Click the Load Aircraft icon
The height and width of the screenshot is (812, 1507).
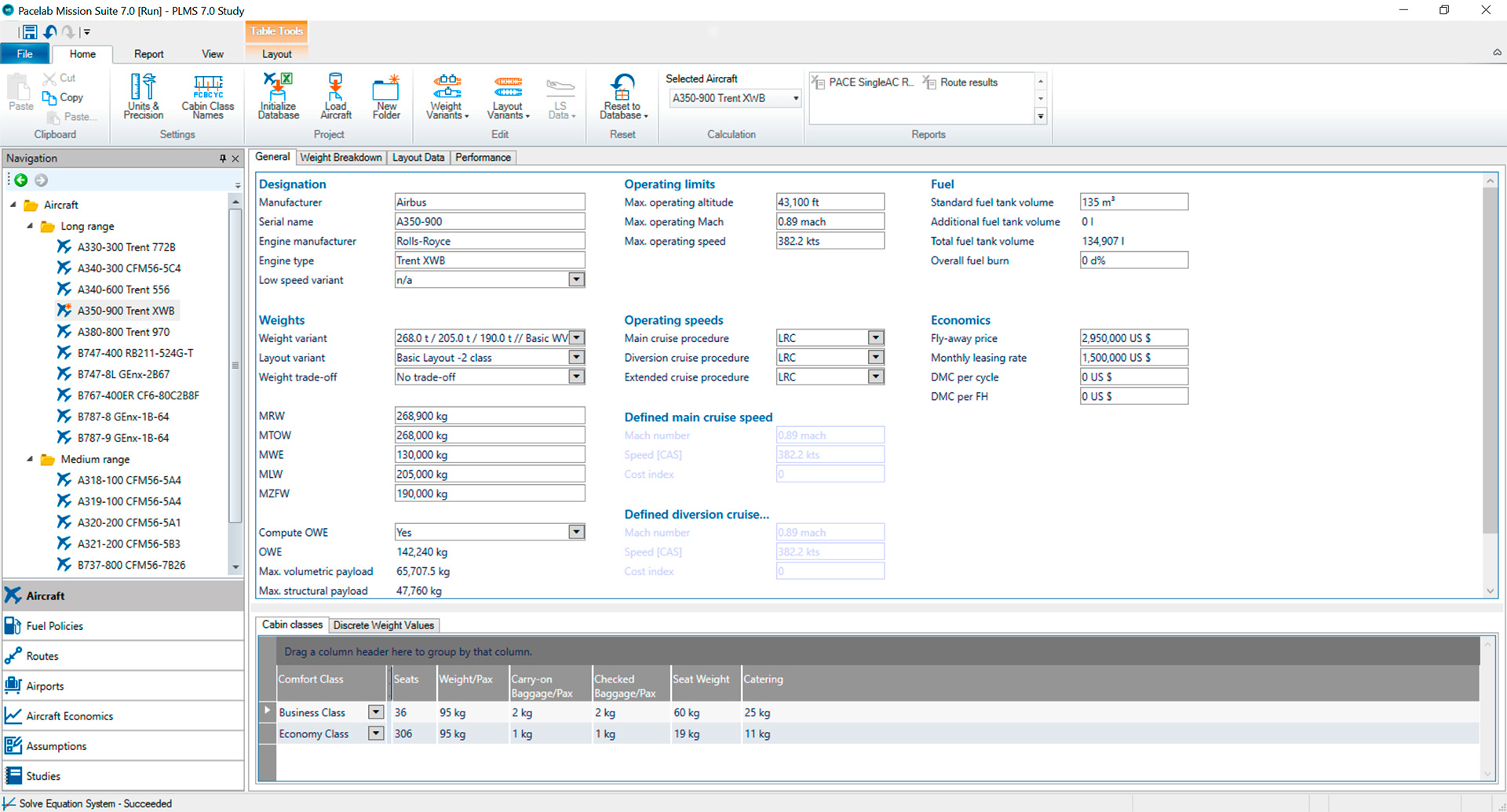pyautogui.click(x=336, y=96)
